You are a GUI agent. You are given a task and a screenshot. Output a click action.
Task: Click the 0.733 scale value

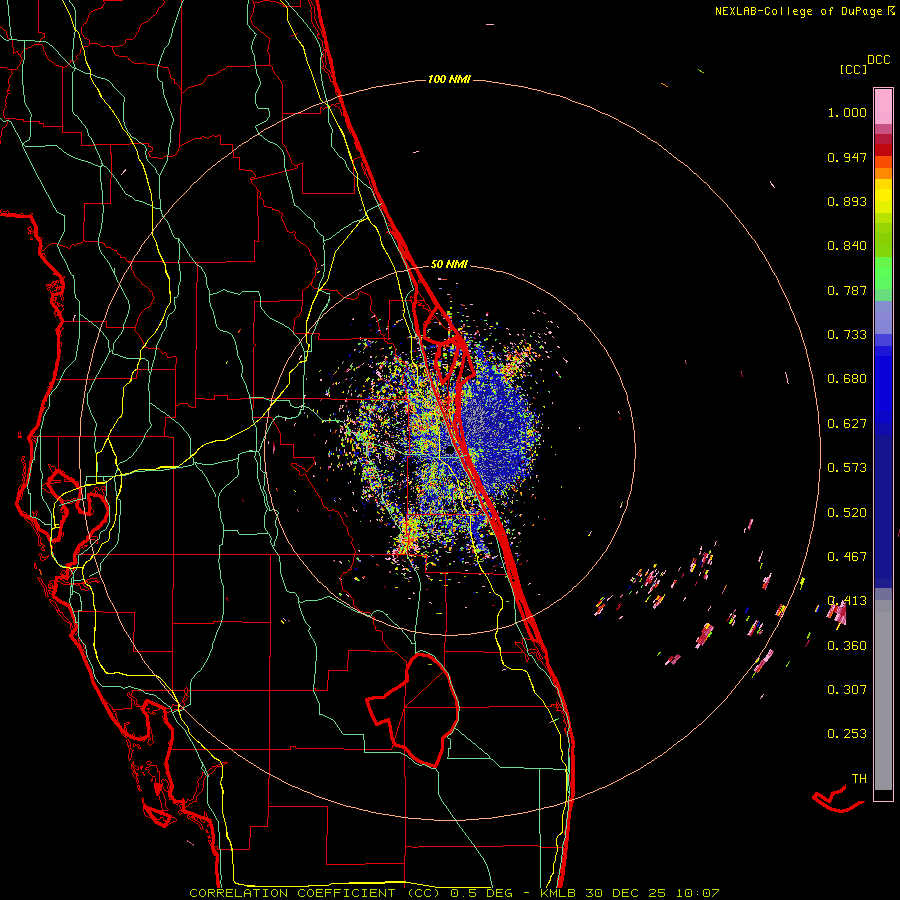847,335
